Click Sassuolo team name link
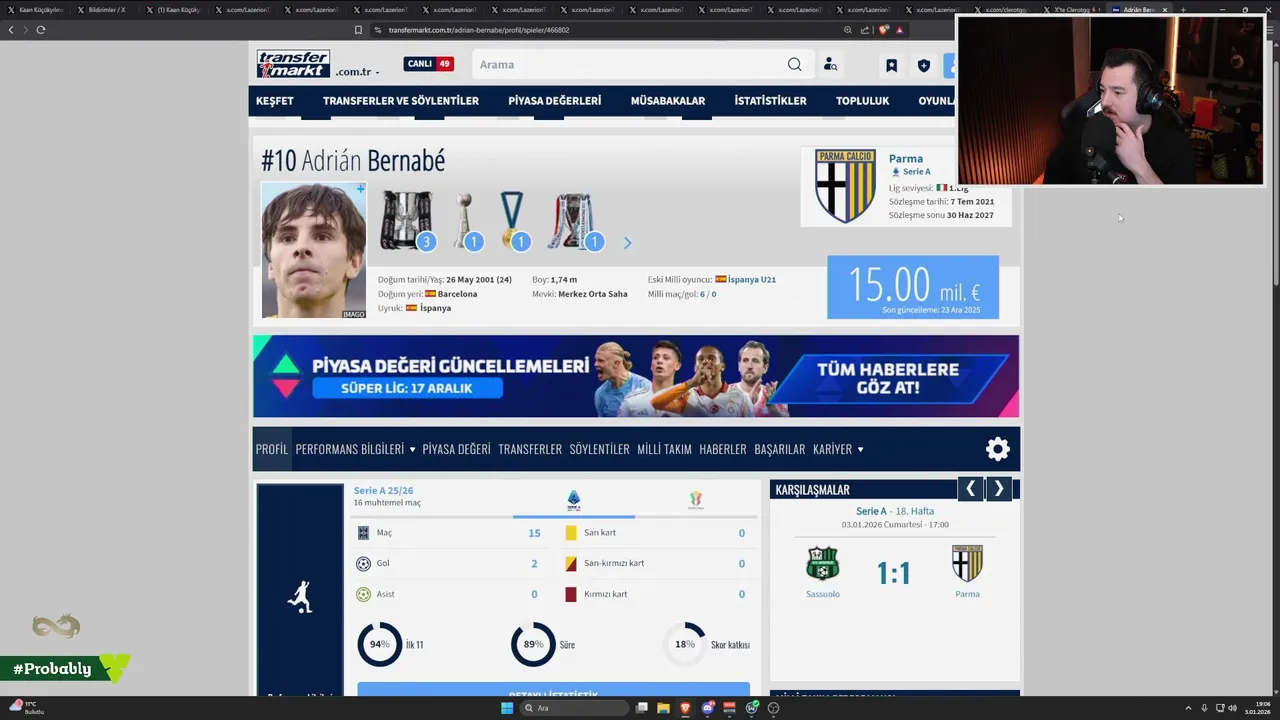Viewport: 1280px width, 720px height. click(x=823, y=594)
